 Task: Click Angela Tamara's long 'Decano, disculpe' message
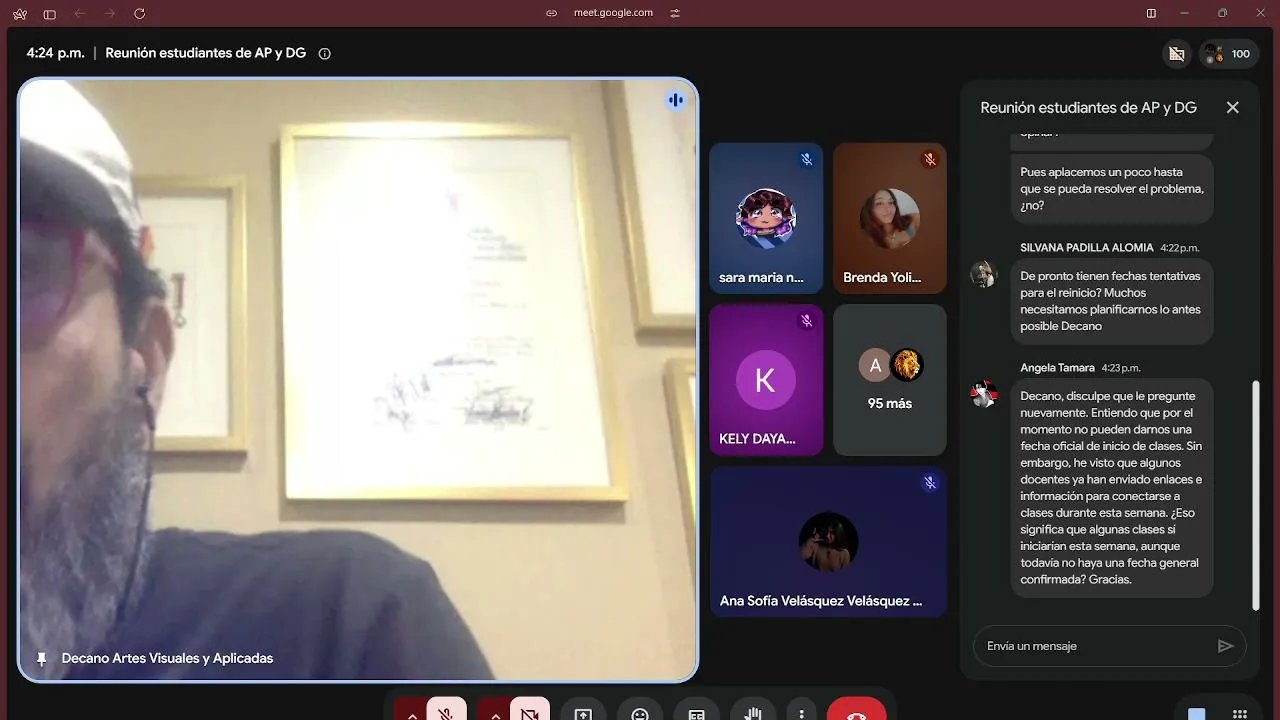coord(1112,488)
